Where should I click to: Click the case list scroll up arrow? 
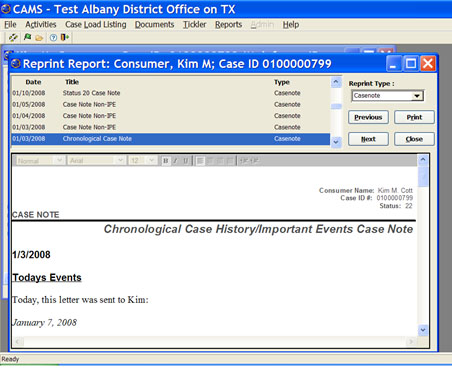[336, 82]
